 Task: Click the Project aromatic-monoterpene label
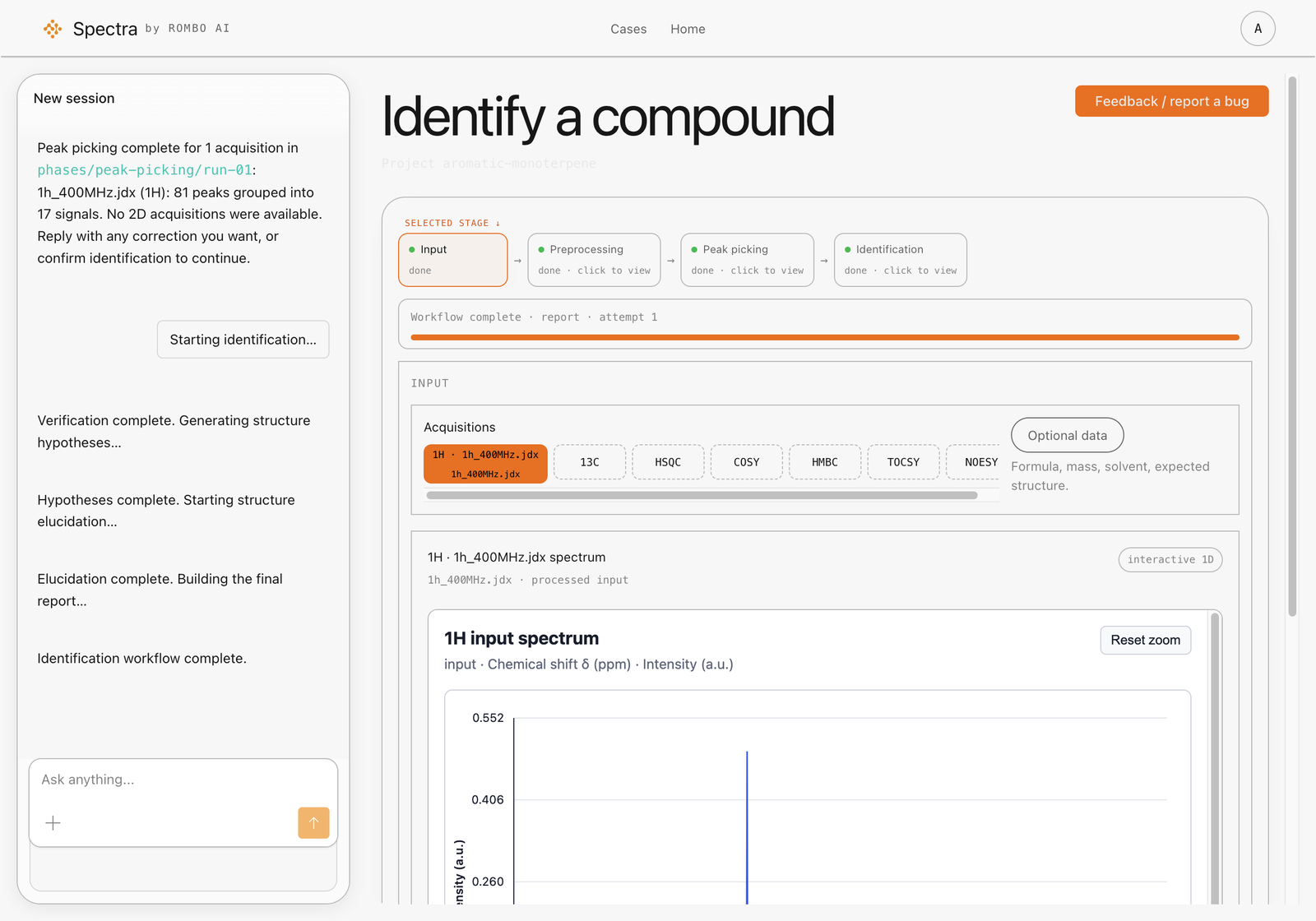489,164
